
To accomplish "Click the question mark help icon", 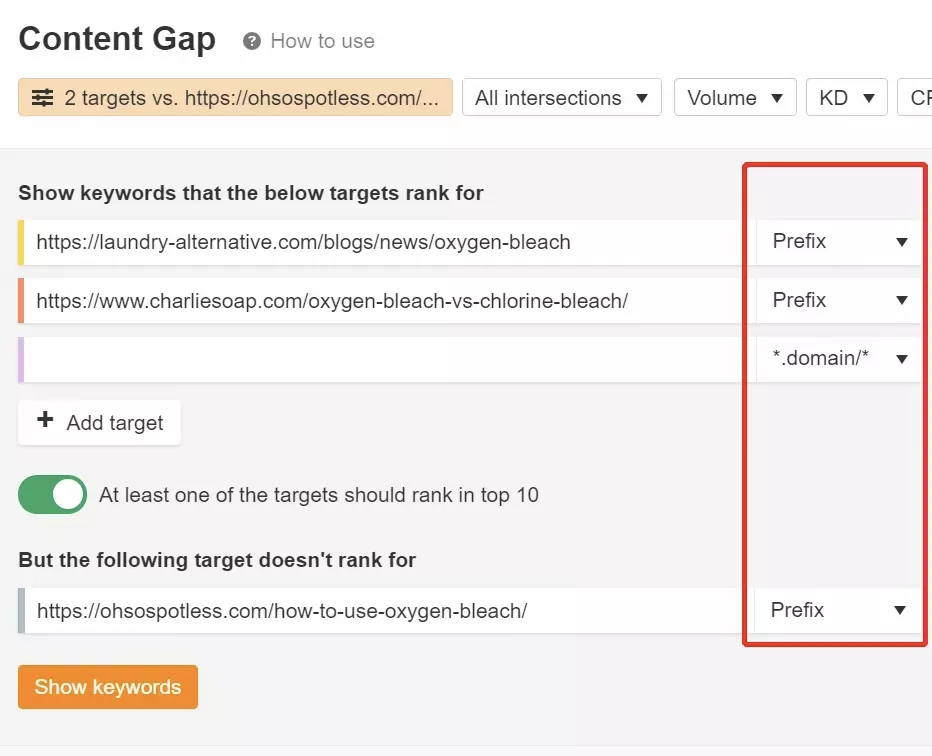I will [251, 41].
